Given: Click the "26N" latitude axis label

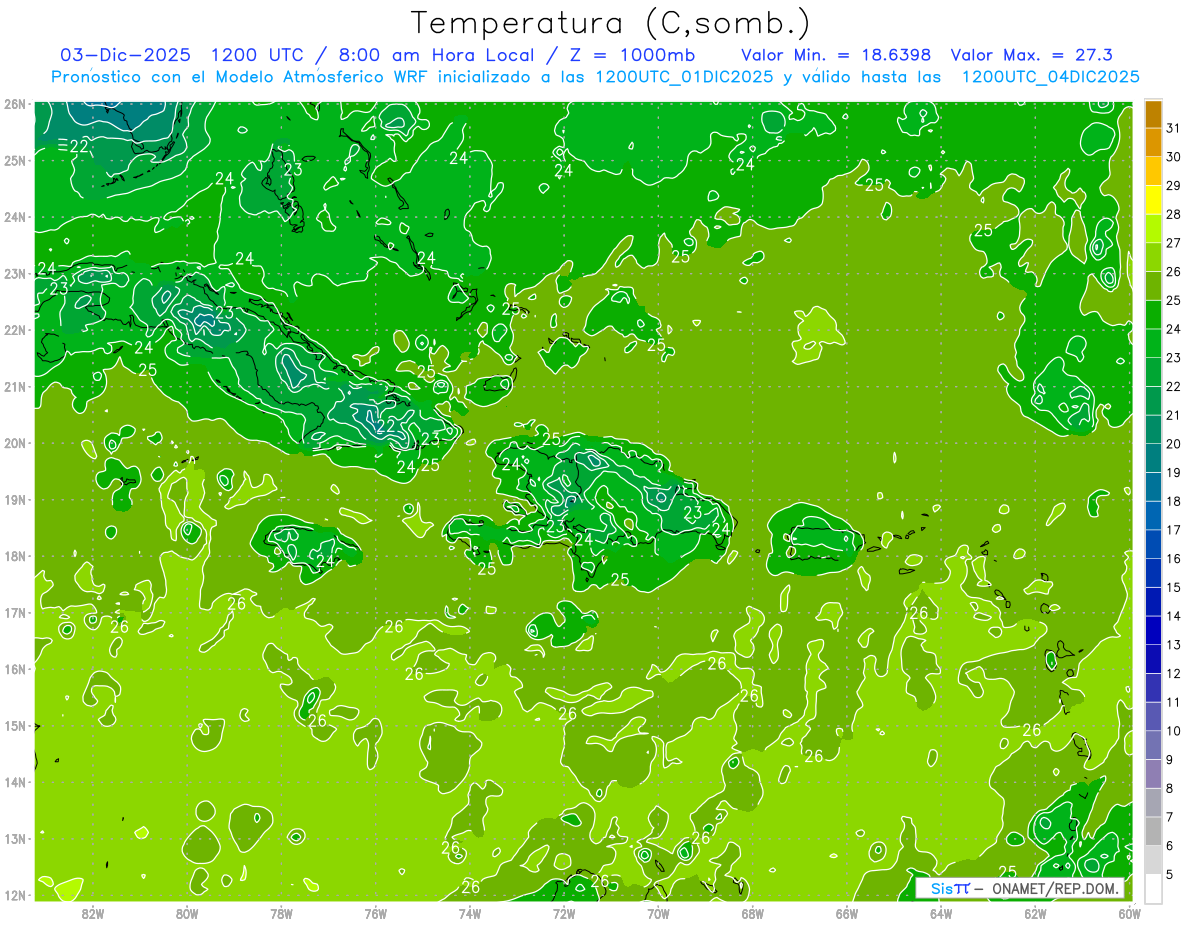Looking at the screenshot, I should (15, 104).
